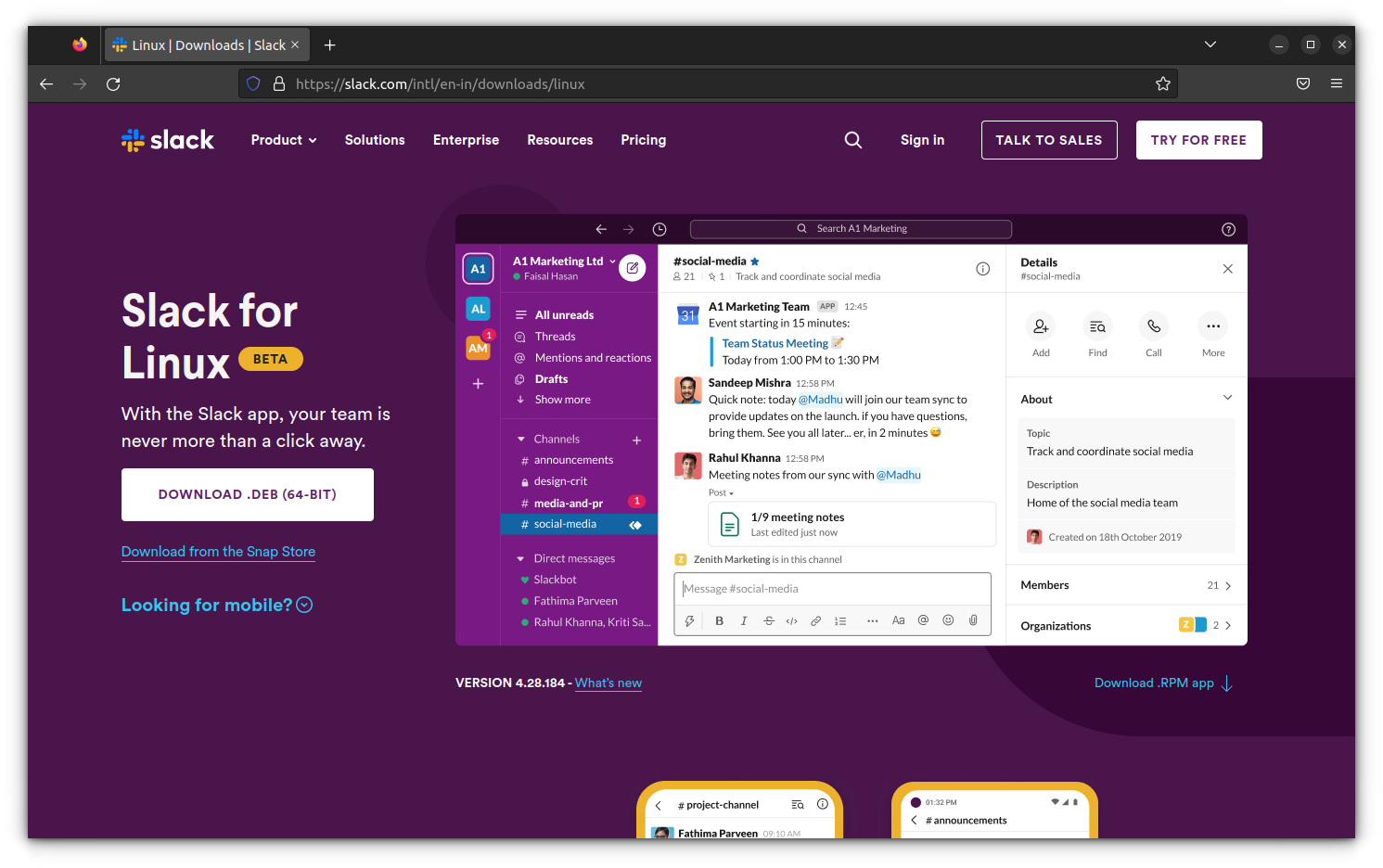Click the mention @ icon in composer
The width and height of the screenshot is (1383, 868).
pyautogui.click(x=923, y=620)
